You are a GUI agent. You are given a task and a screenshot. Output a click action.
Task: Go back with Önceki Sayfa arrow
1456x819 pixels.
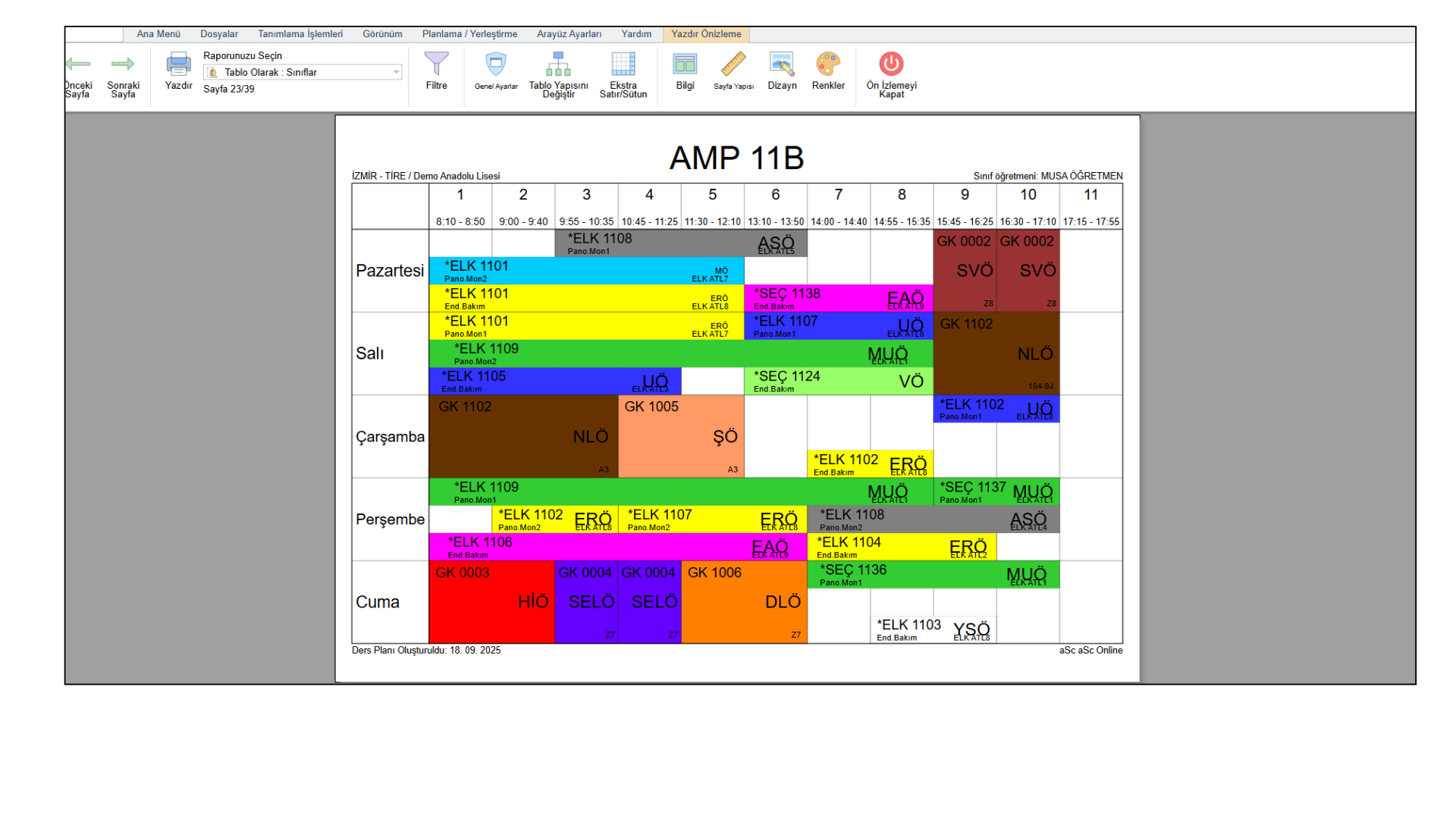(78, 65)
